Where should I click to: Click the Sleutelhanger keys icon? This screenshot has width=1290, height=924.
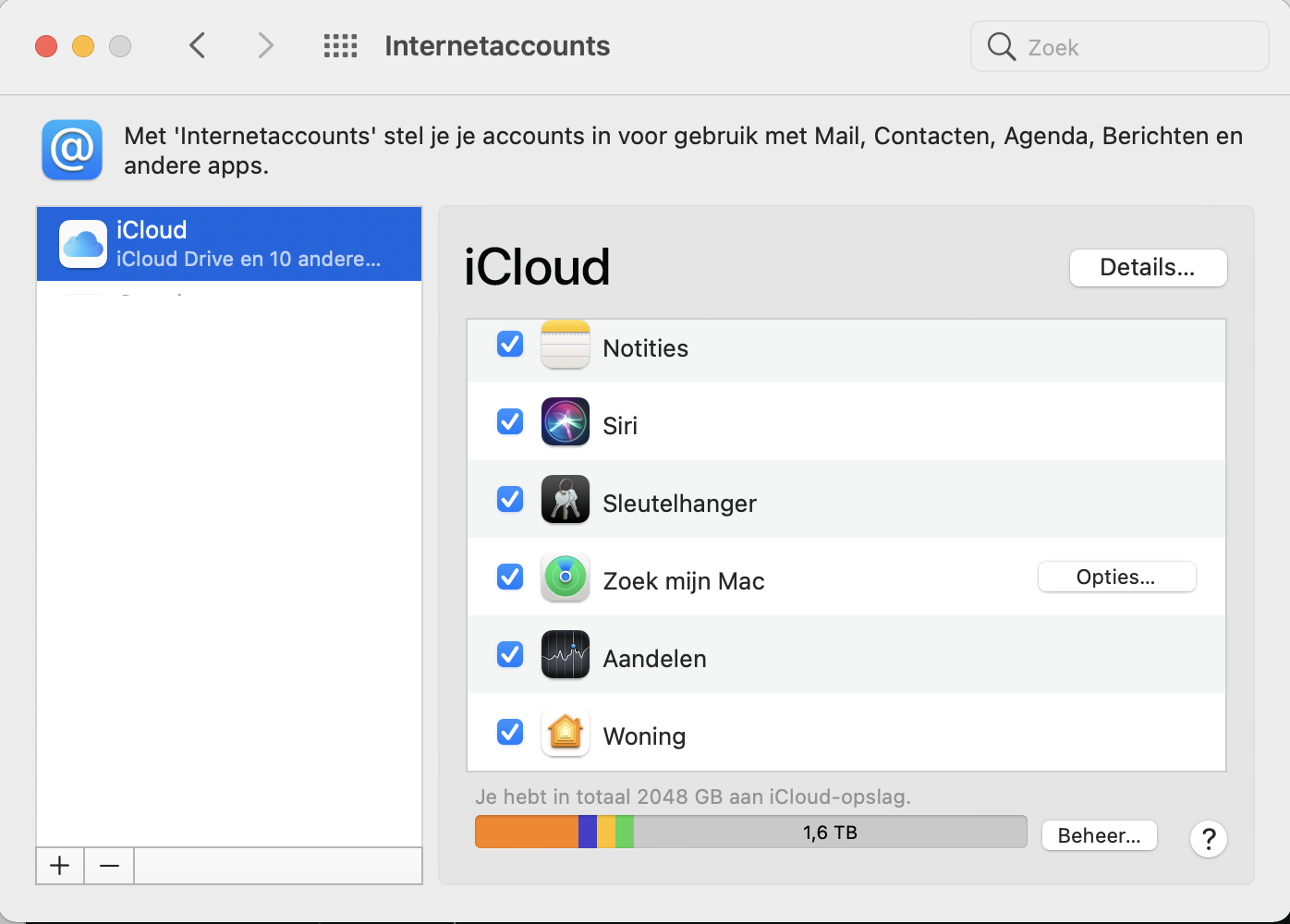(x=565, y=500)
